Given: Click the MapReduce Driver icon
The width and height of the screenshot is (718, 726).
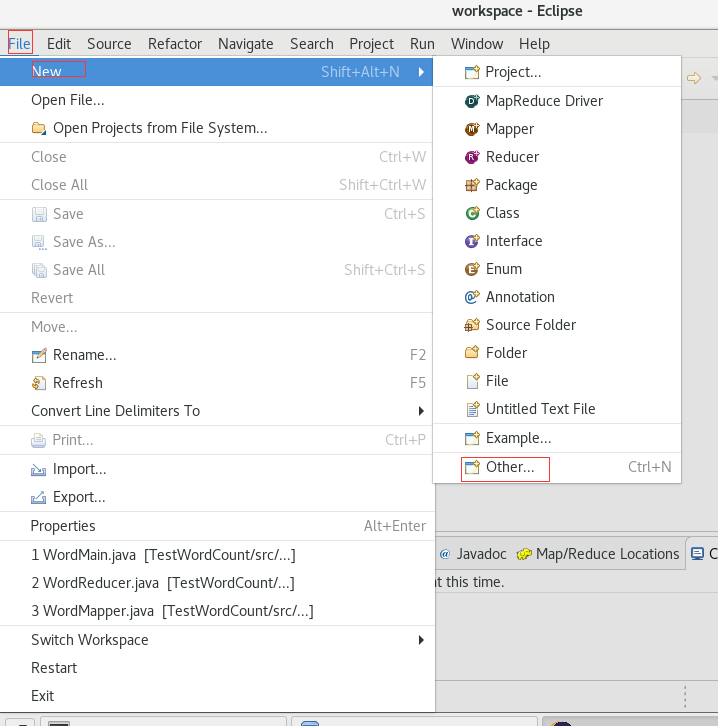Looking at the screenshot, I should coord(472,101).
